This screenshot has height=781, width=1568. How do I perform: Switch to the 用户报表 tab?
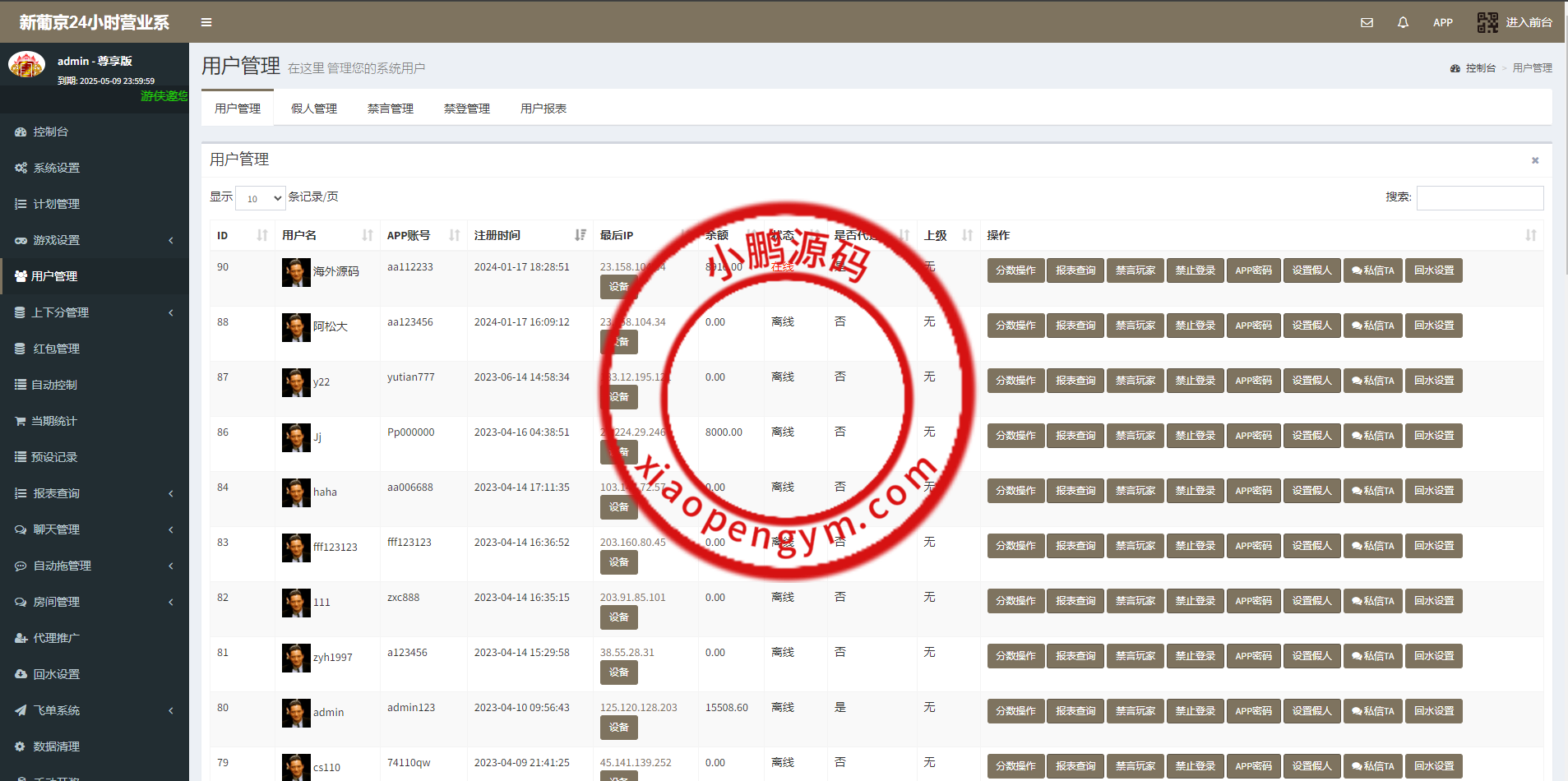543,109
